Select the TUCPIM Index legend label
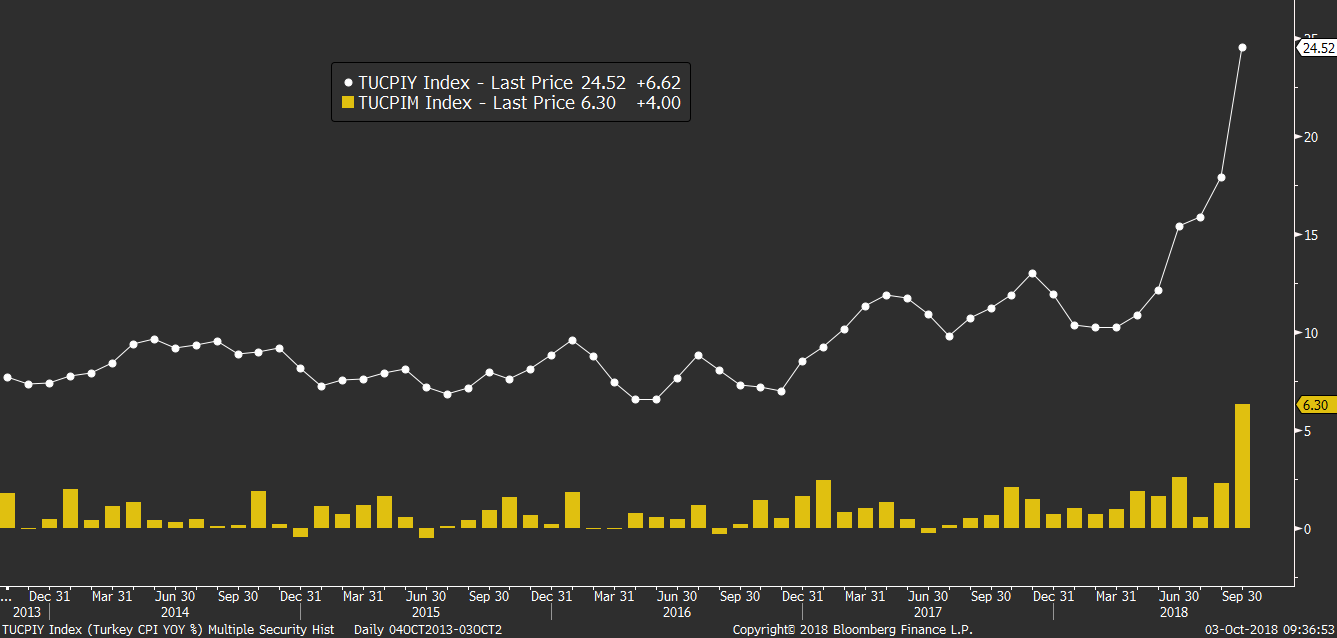Screen dimensions: 1337x638 pos(415,103)
